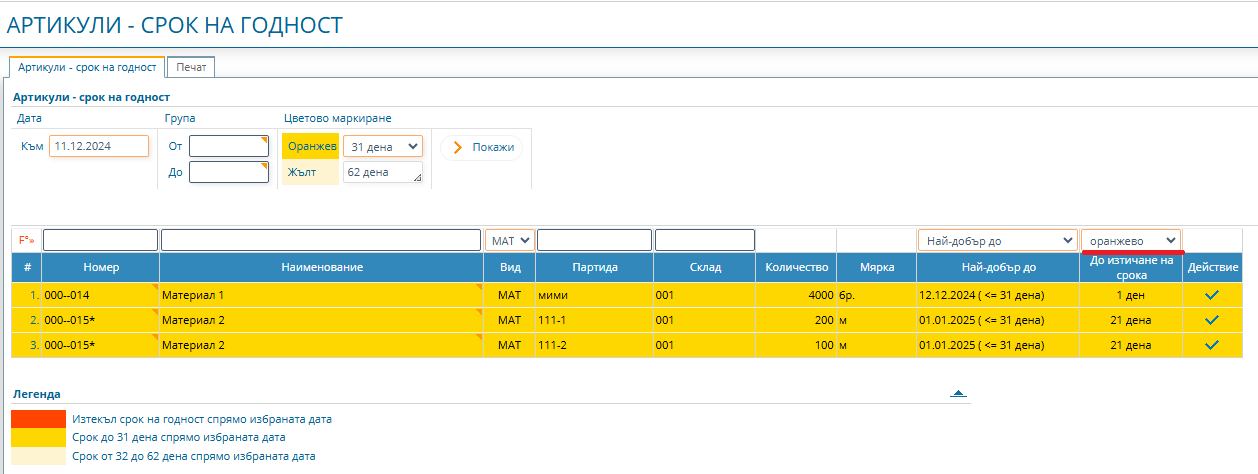Sort by the Вид column header
The height and width of the screenshot is (474, 1258).
509,268
